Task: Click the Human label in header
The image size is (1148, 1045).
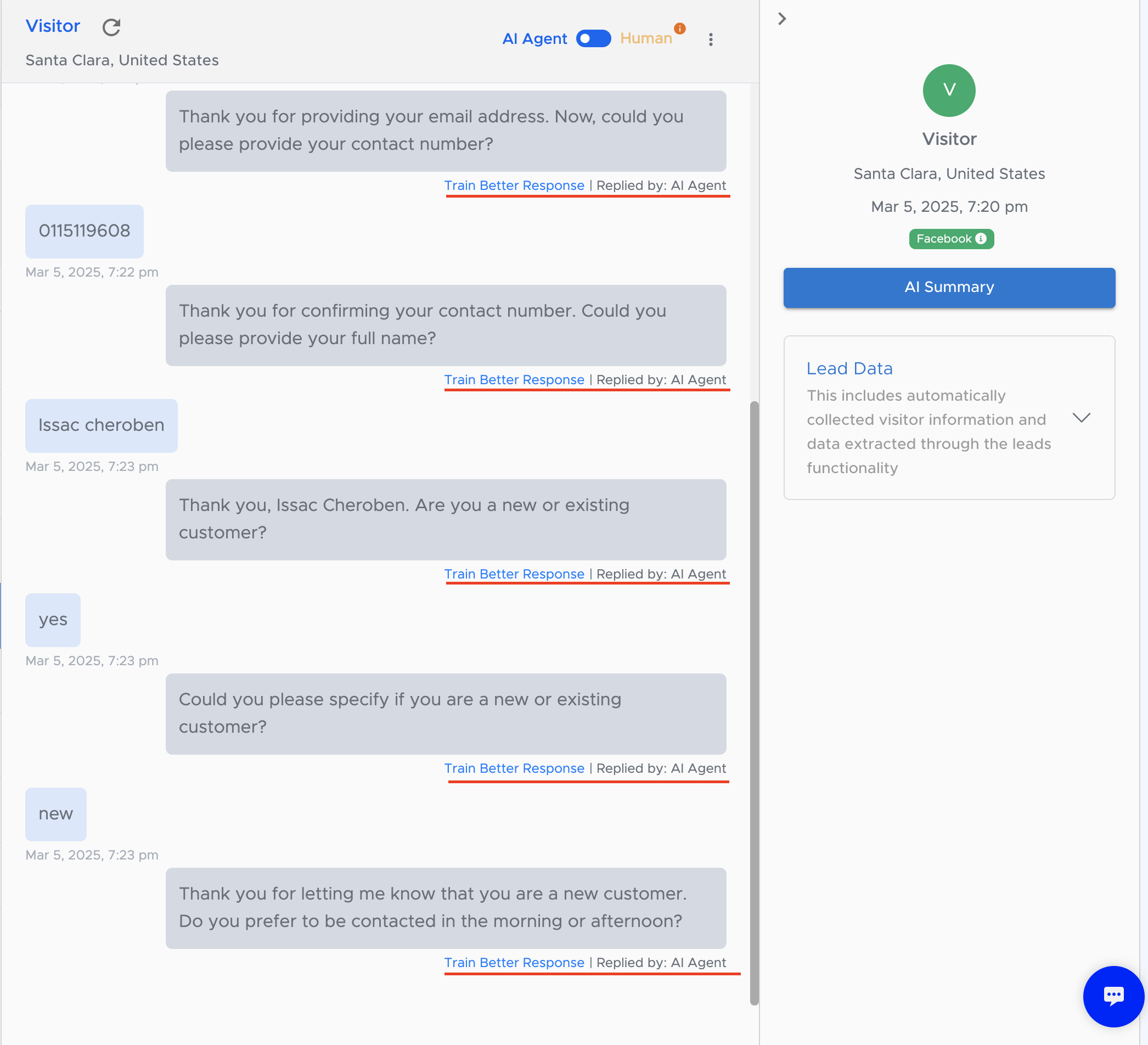Action: tap(646, 38)
